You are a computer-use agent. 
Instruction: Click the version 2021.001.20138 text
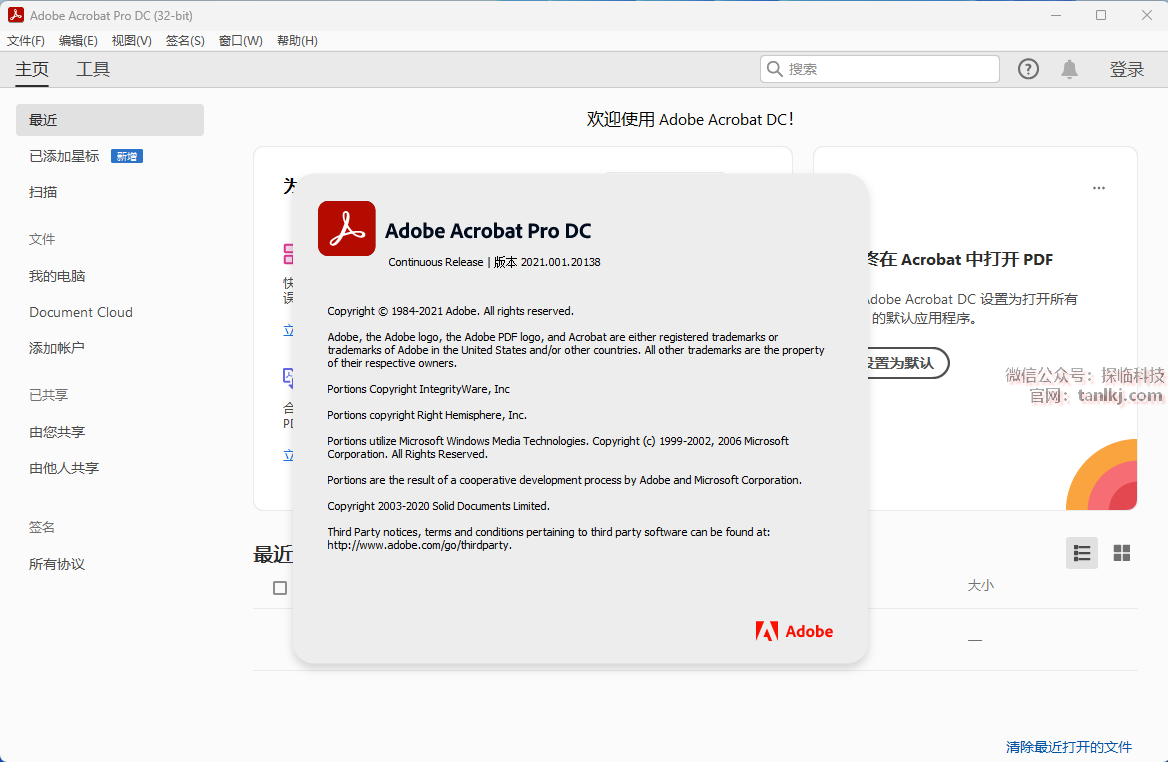[x=560, y=262]
